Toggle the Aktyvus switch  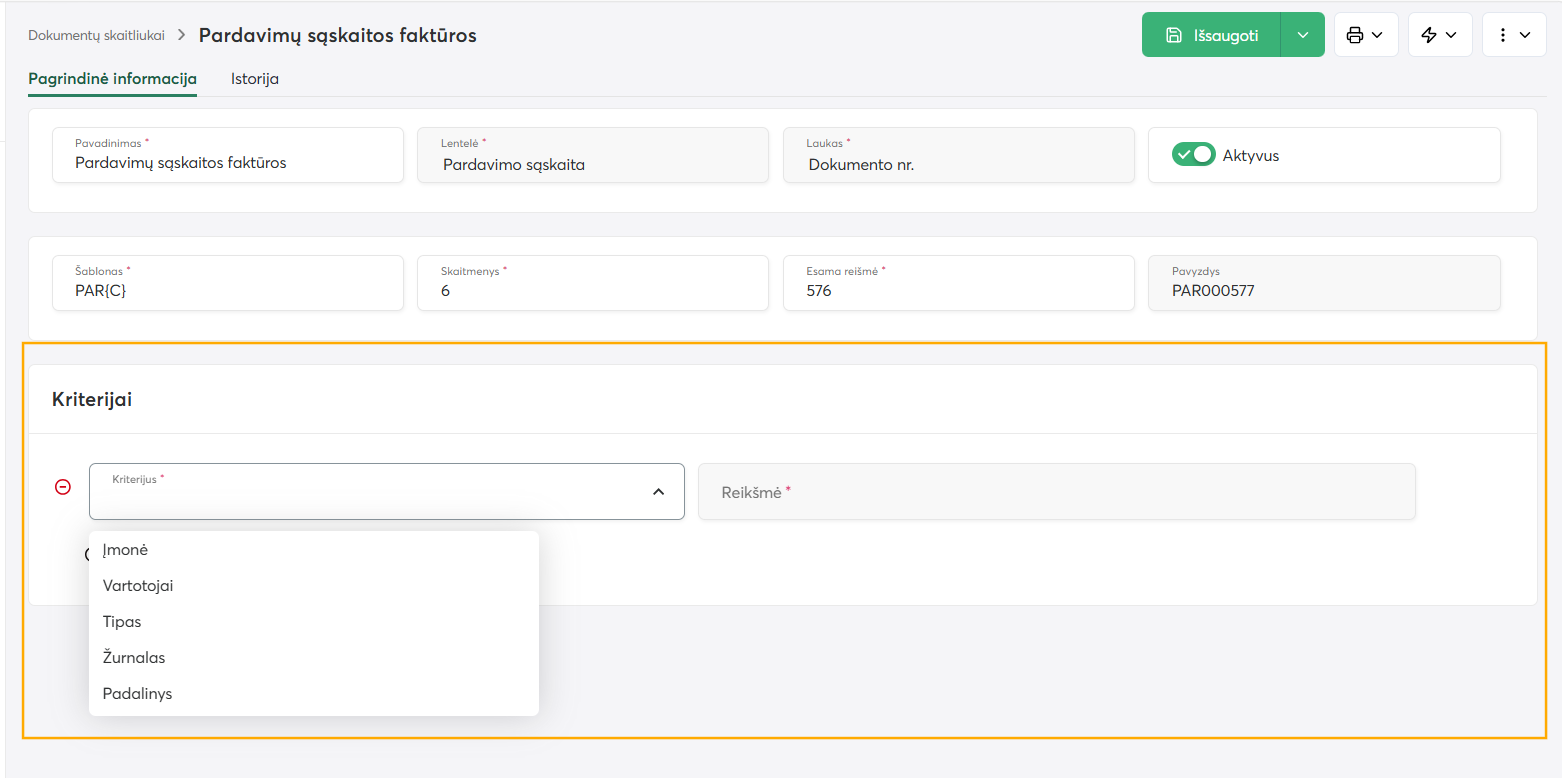(1193, 155)
